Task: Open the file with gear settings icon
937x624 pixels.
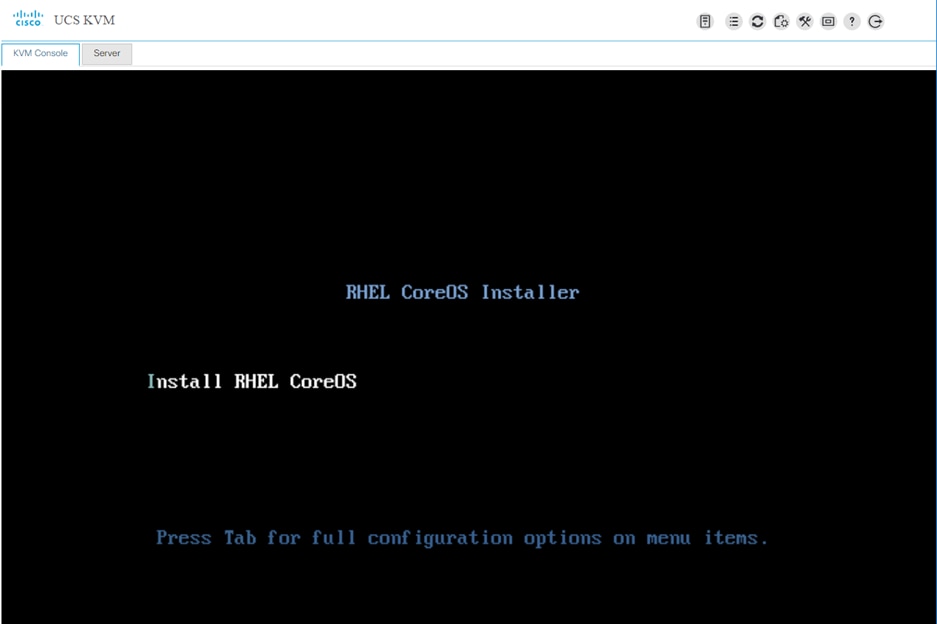Action: click(781, 22)
